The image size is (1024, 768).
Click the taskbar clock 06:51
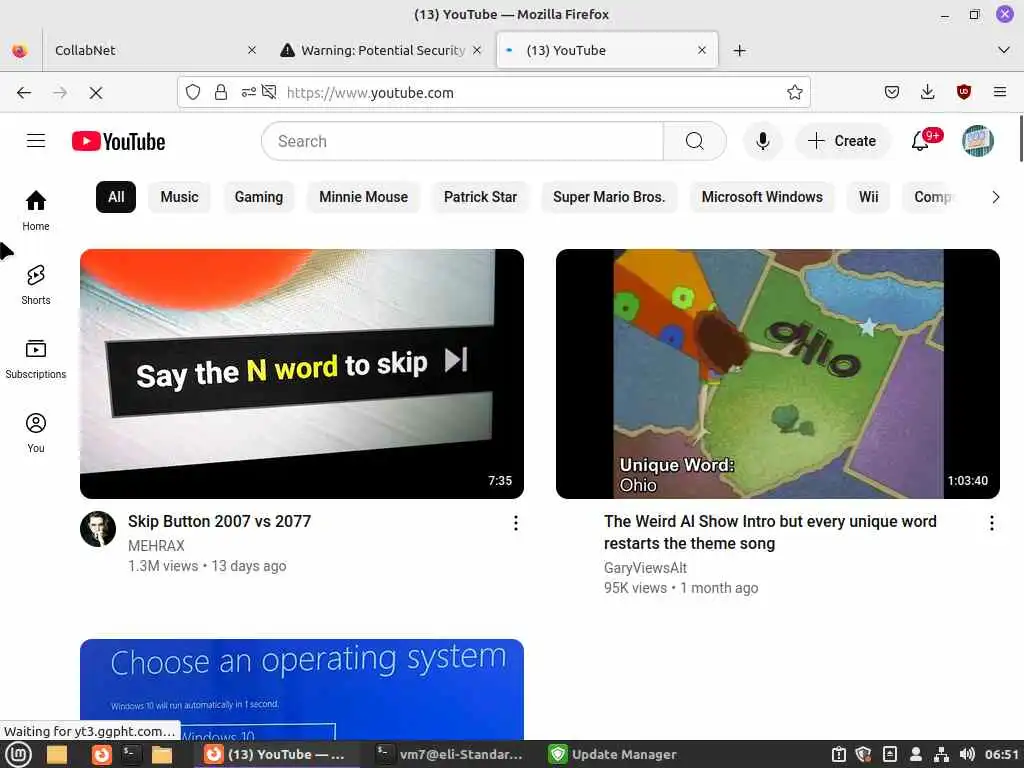tap(1001, 754)
